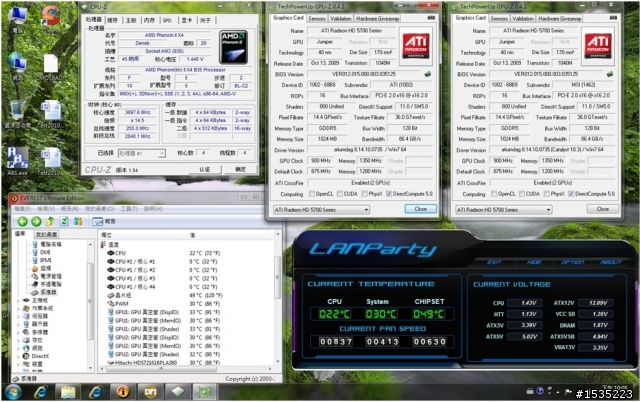The image size is (640, 402).
Task: Open ABS.exe desktop icon
Action: 17,161
